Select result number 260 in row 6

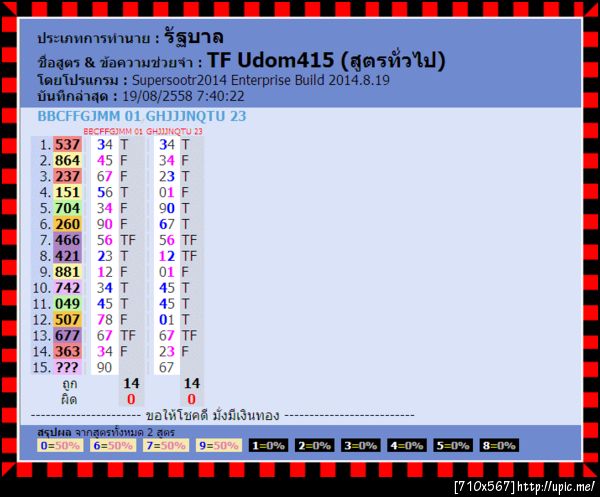pyautogui.click(x=67, y=224)
